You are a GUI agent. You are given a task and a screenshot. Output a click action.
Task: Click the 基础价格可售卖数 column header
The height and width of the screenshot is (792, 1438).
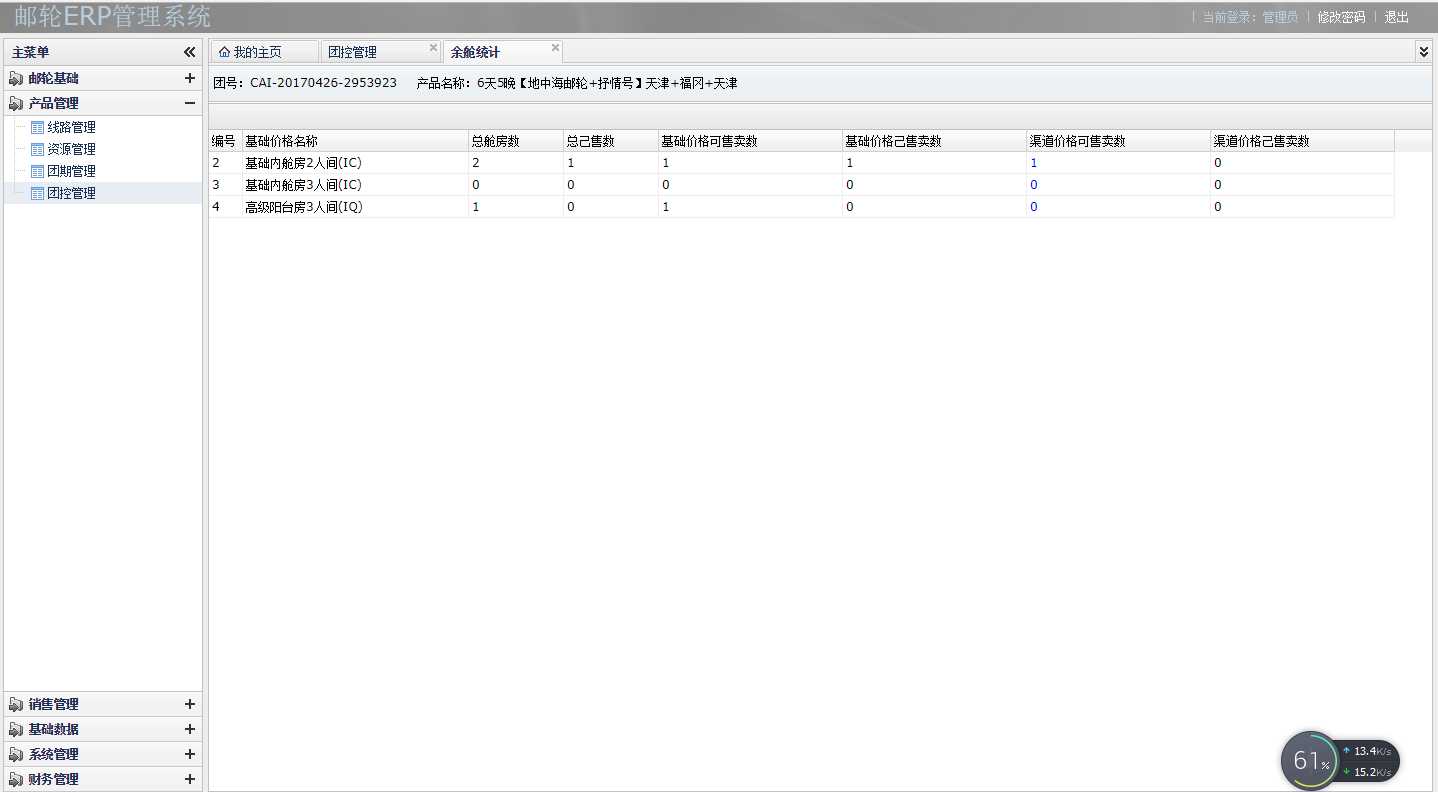click(750, 141)
